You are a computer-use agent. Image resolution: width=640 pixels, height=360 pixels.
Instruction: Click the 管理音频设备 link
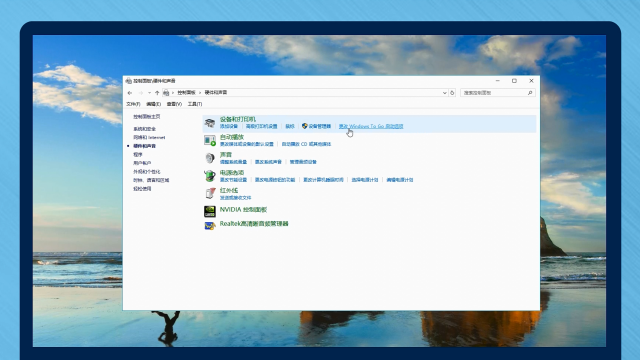[x=303, y=162]
